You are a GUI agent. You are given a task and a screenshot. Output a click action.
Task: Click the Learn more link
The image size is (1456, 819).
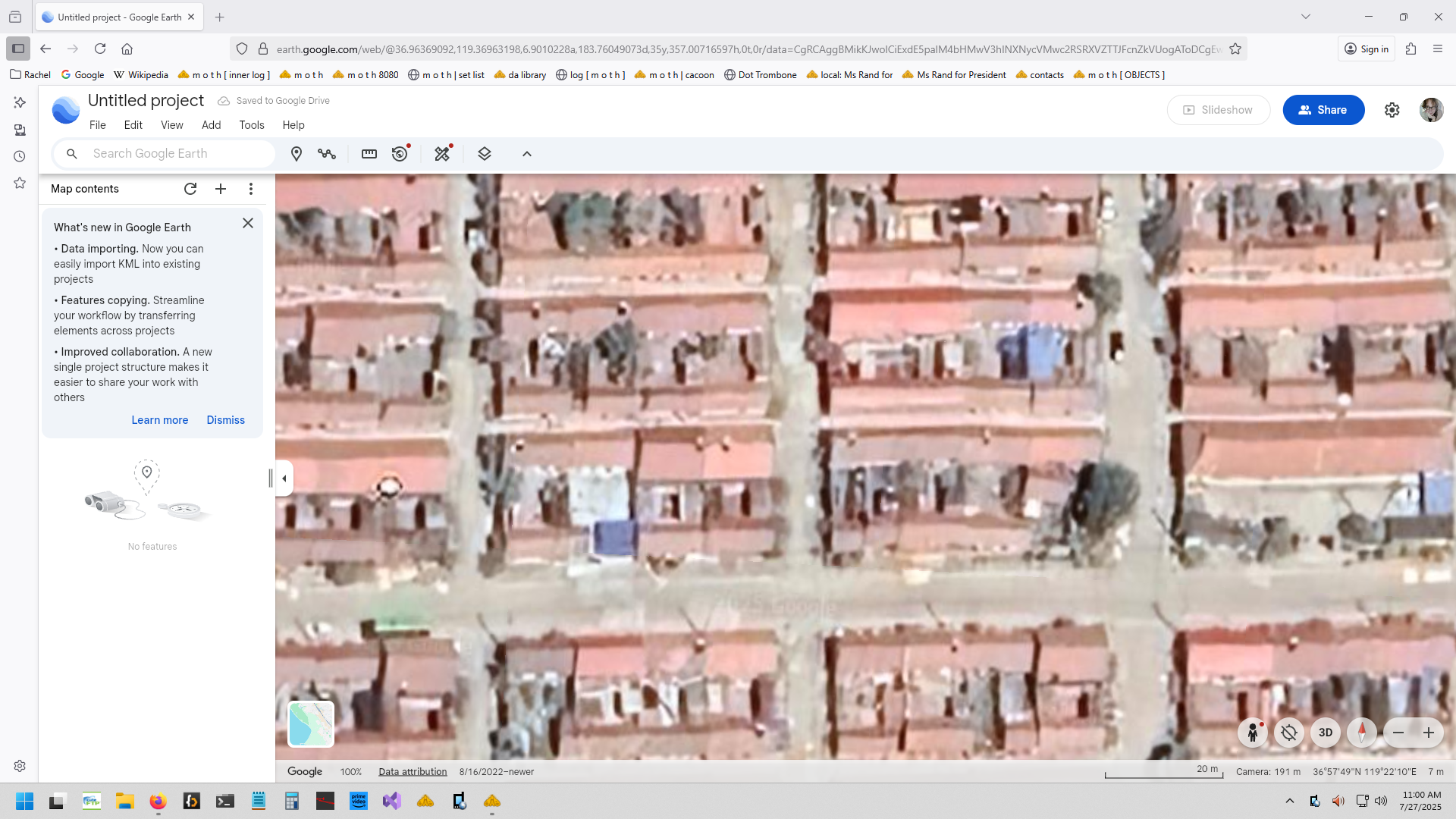(x=159, y=420)
